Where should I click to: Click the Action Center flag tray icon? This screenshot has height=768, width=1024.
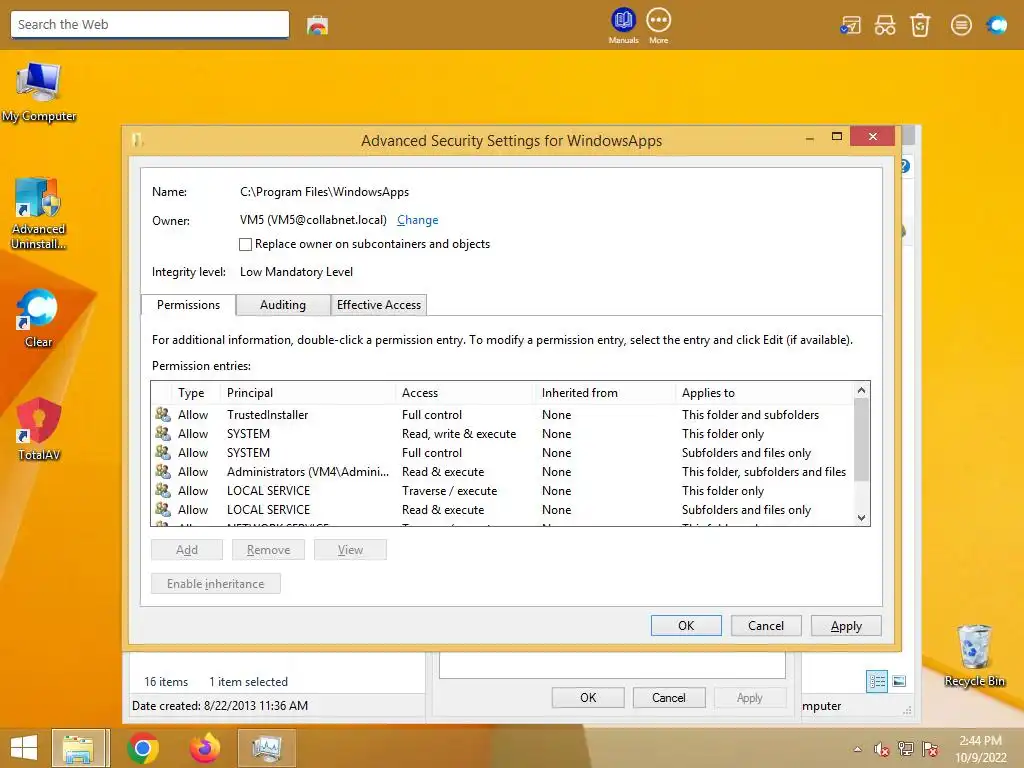point(930,749)
